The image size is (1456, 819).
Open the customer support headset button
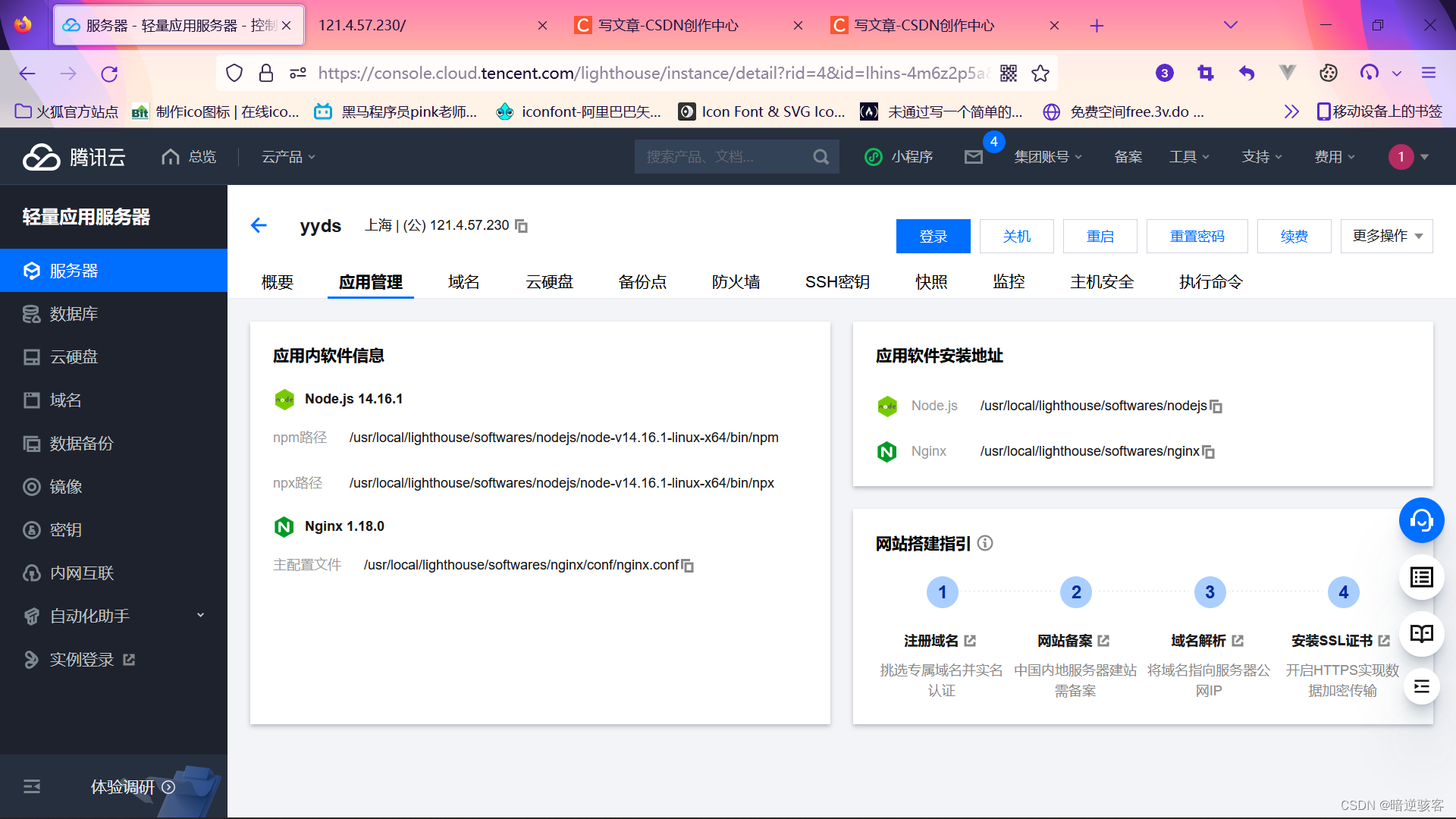(1421, 520)
